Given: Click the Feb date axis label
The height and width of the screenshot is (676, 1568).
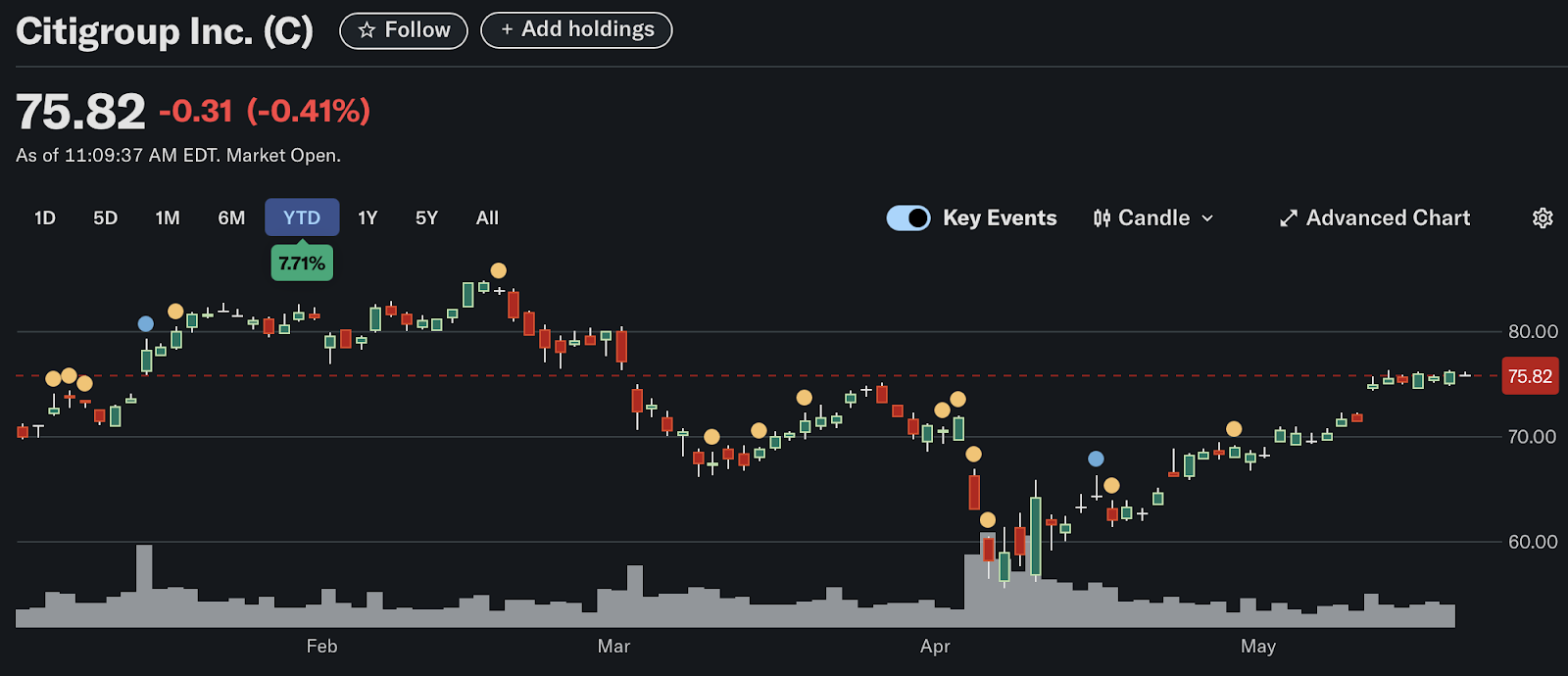Looking at the screenshot, I should tap(321, 647).
